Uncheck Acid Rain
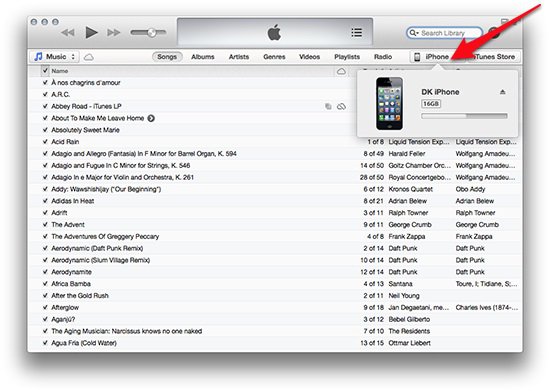 (45, 142)
